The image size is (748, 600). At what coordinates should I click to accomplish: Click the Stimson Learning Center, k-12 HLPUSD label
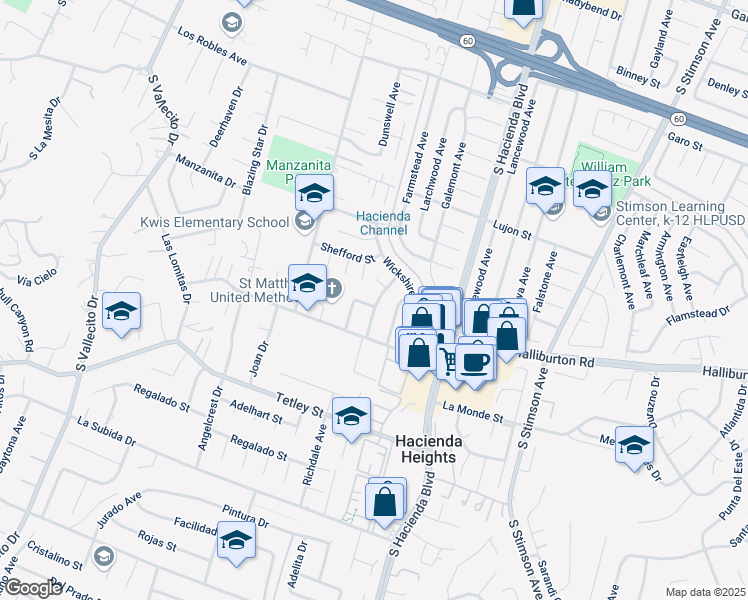[x=680, y=213]
